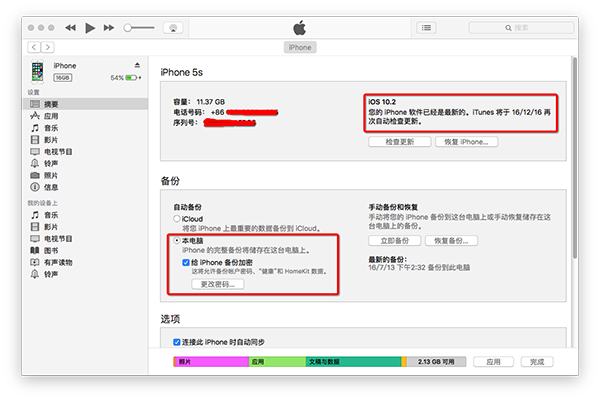Image resolution: width=600 pixels, height=400 pixels.
Task: Open 电视节目 under 设置
Action: [86, 152]
